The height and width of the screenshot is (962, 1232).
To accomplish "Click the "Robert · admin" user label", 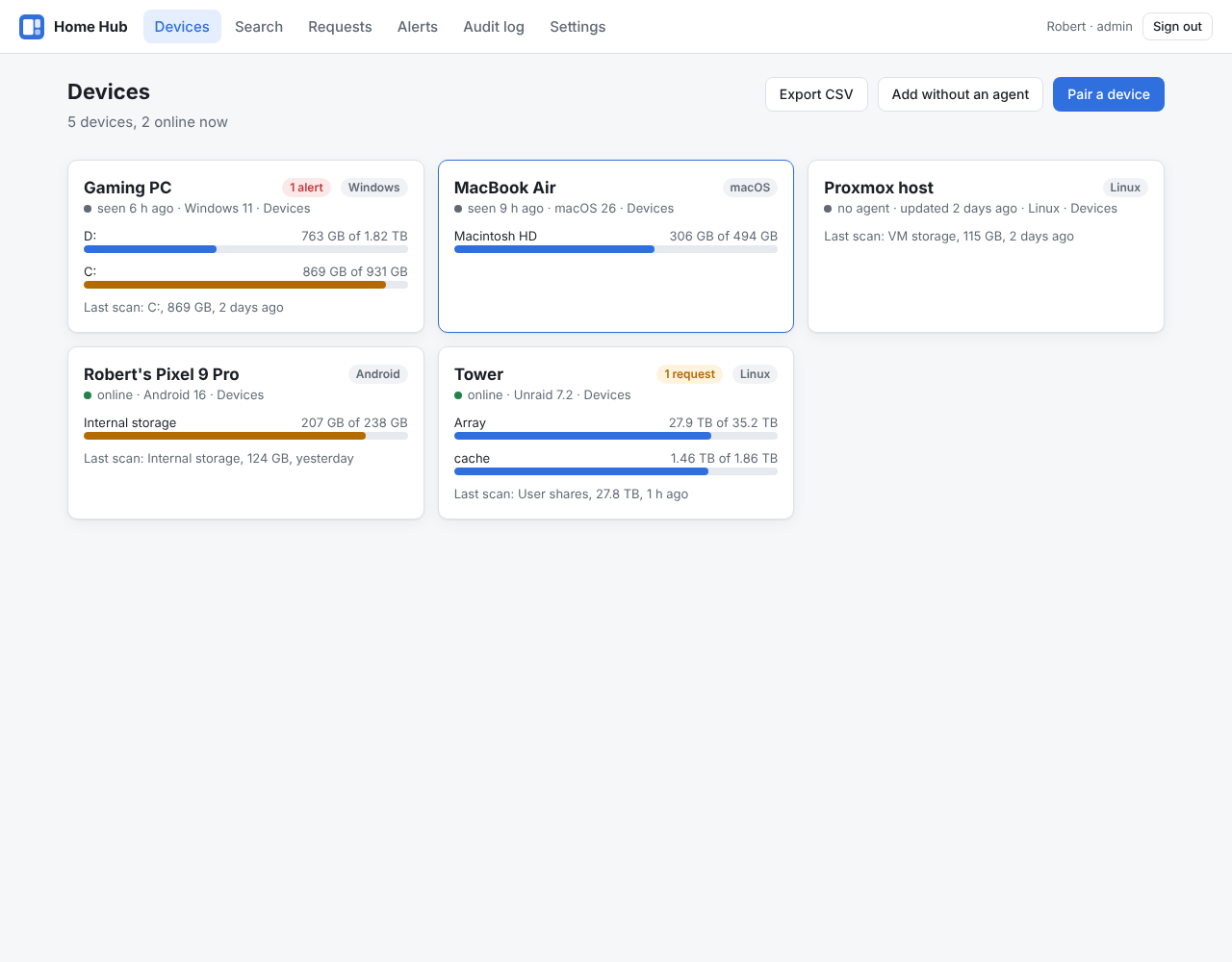I will (1090, 27).
